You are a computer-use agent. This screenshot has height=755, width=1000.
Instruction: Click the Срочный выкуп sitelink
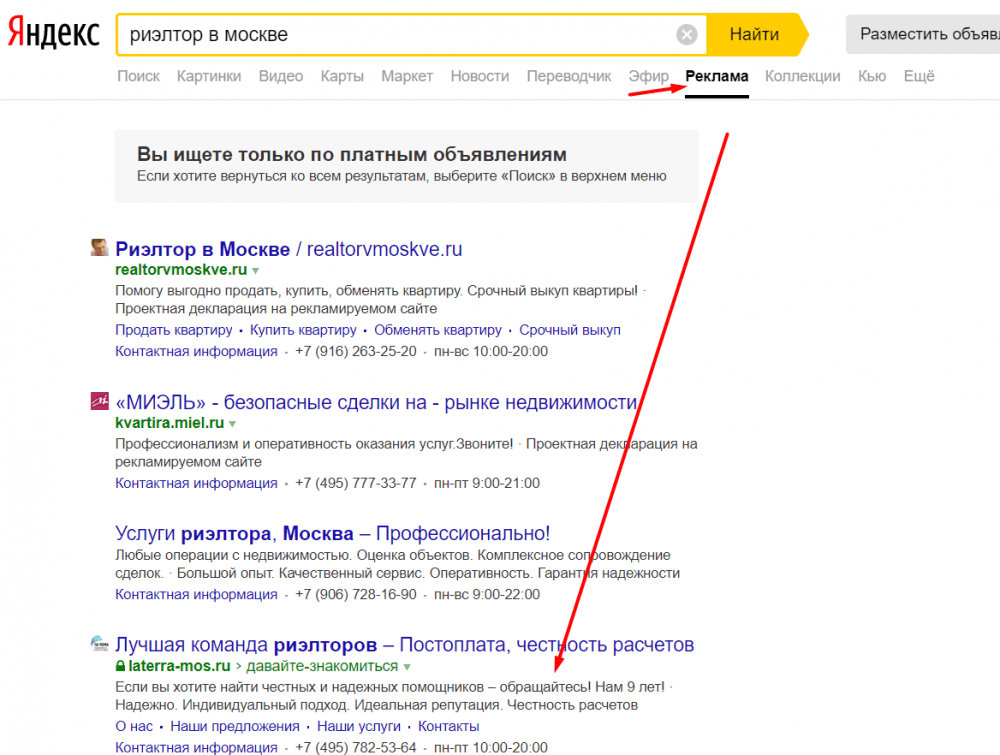(570, 330)
